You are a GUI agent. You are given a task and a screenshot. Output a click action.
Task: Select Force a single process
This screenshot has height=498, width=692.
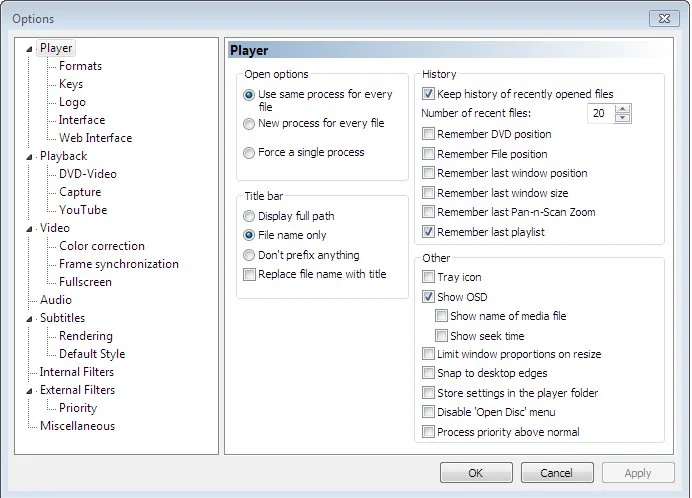[x=249, y=153]
